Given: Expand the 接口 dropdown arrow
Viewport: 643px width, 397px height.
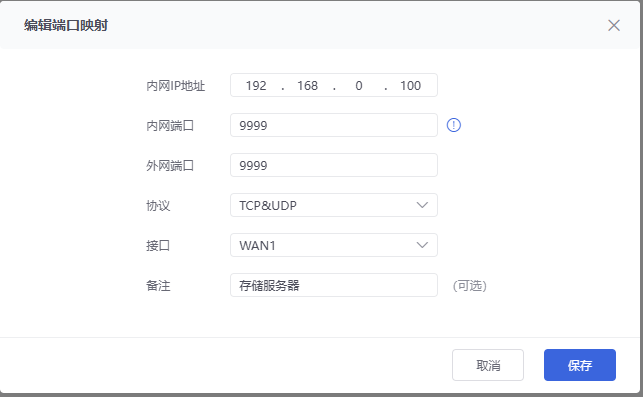Looking at the screenshot, I should click(422, 245).
